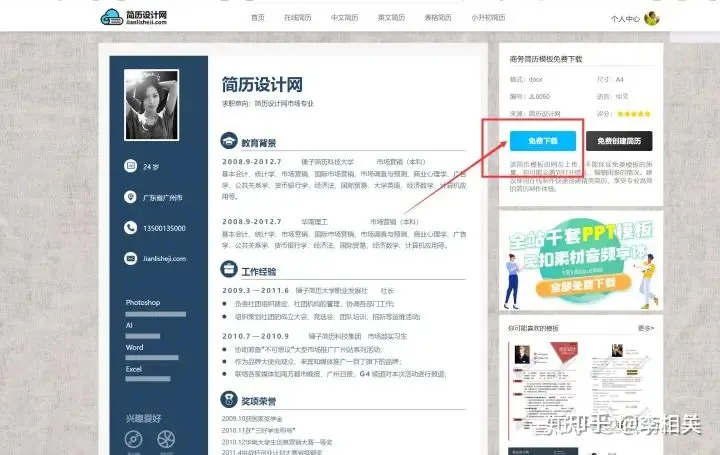Click the medal icon by 奖项荣誉
This screenshot has height=455, width=720.
point(229,399)
